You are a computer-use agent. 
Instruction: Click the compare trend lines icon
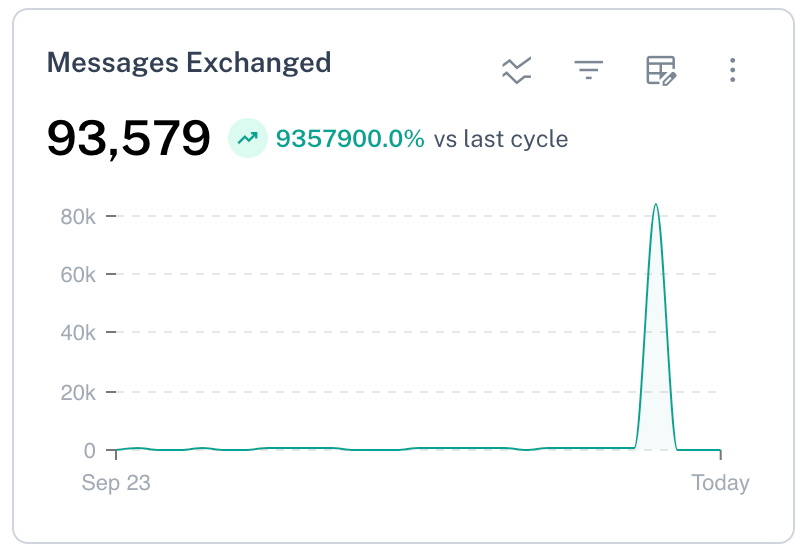(516, 70)
